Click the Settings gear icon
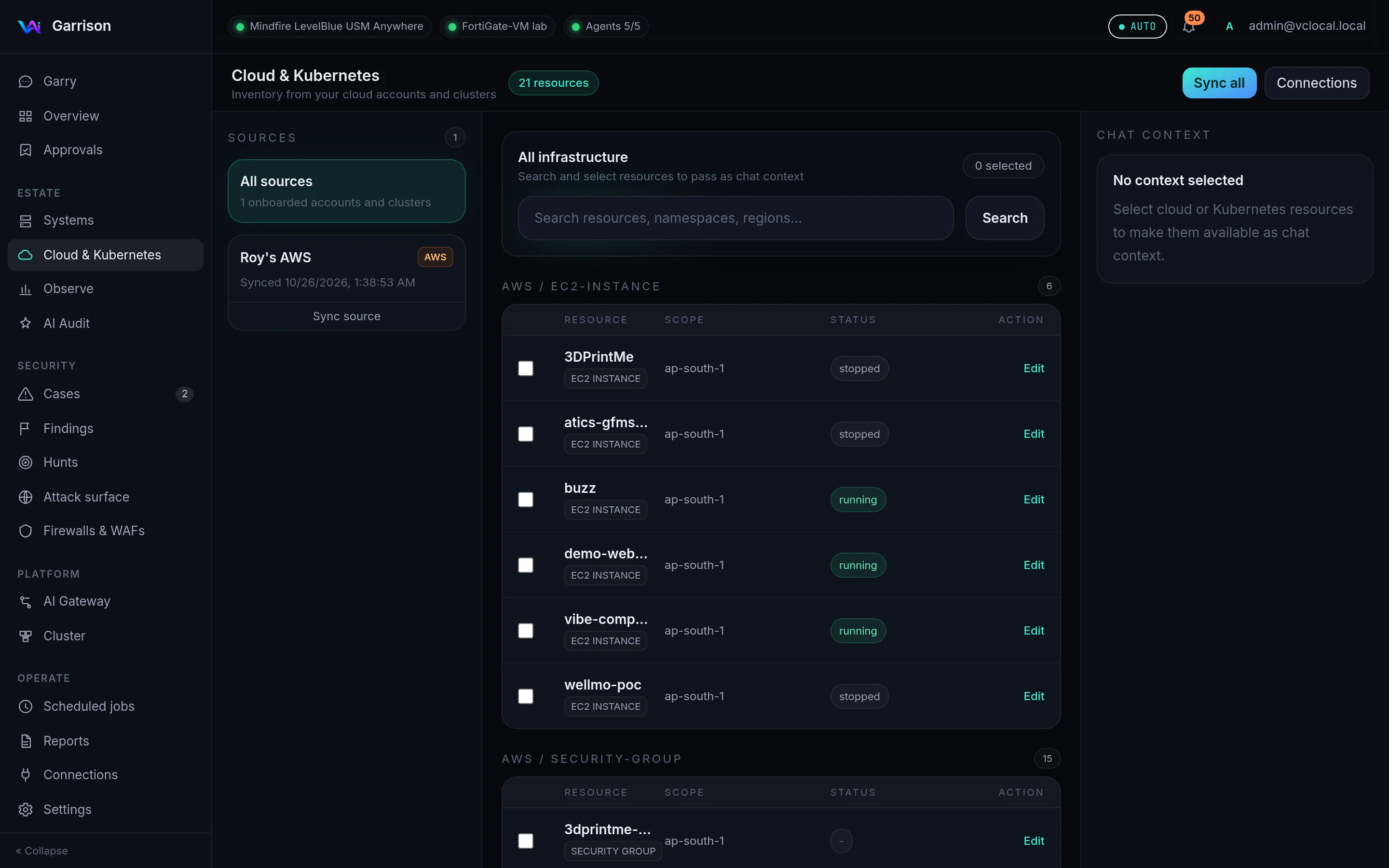 (x=25, y=810)
